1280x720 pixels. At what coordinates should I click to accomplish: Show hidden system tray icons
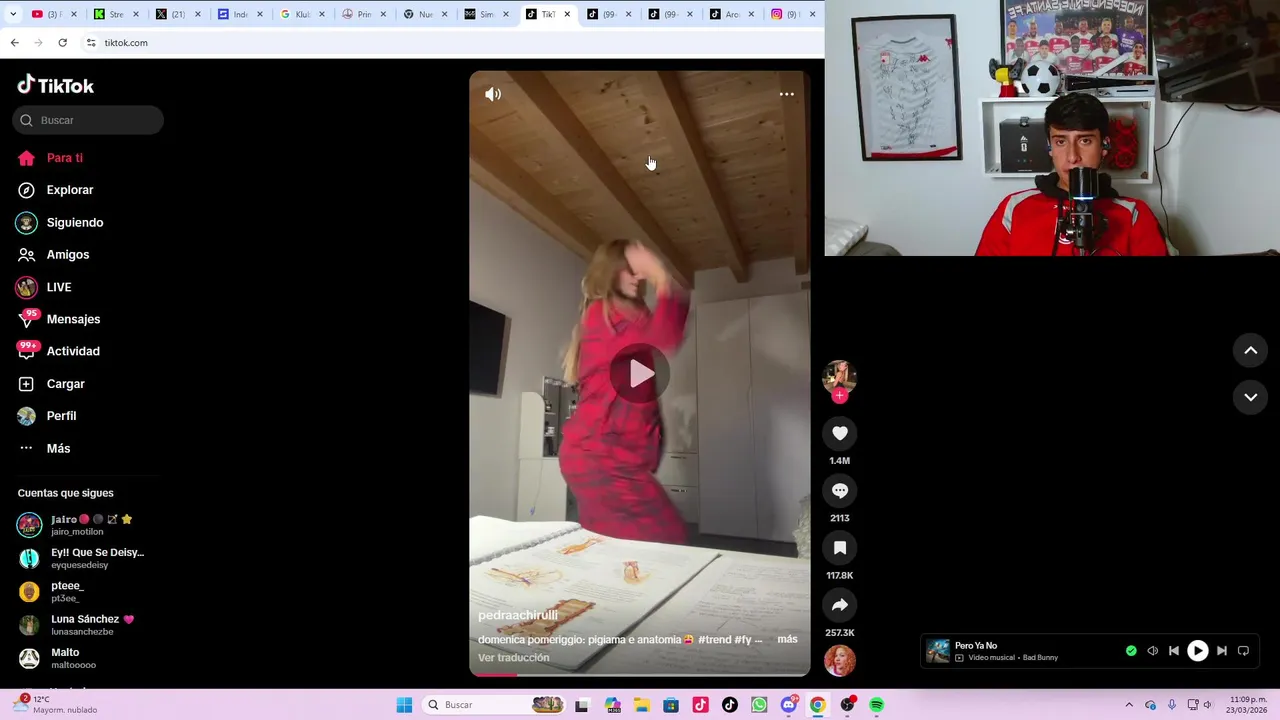click(1129, 705)
